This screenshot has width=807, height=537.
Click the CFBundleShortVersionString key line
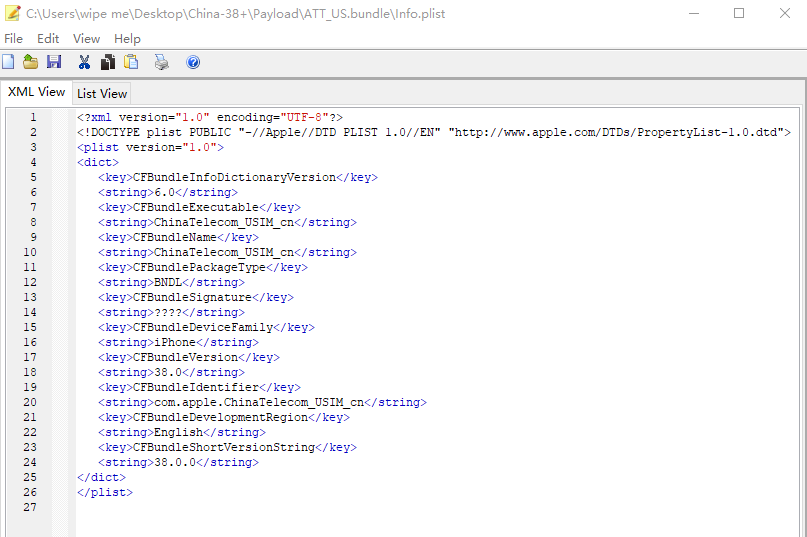227,447
